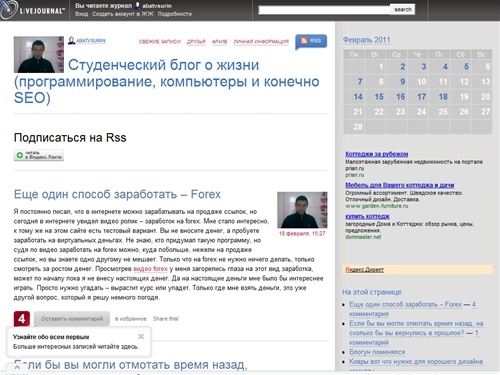
Task: Open sidebar link 'Блогун поменялся'
Action: coord(377,352)
